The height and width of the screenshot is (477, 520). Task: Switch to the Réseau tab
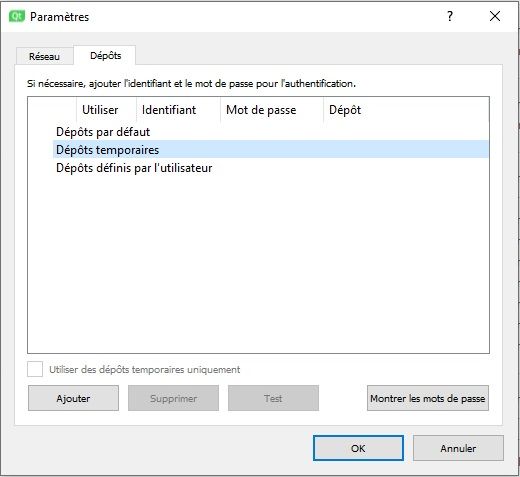44,56
